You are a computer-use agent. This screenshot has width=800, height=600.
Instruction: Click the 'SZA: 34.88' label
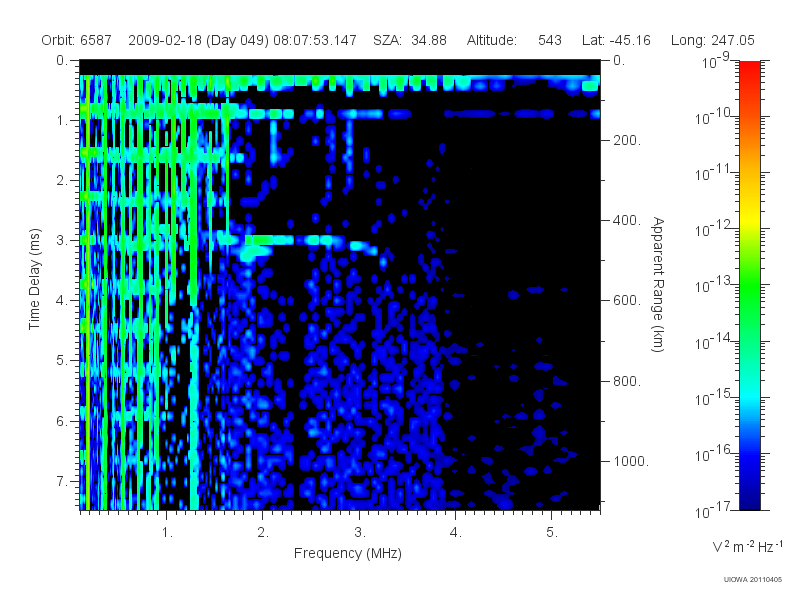(410, 40)
